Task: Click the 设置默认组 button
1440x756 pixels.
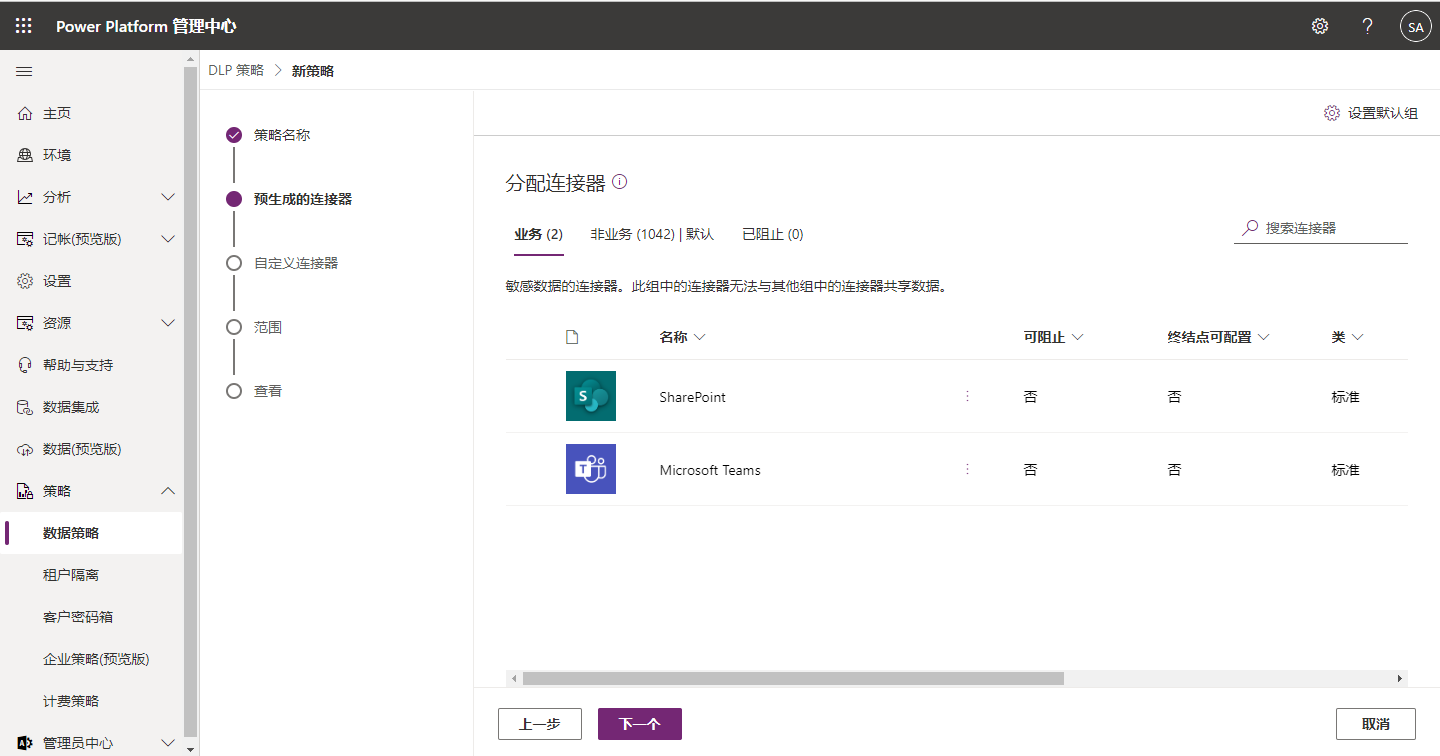Action: [x=1371, y=113]
